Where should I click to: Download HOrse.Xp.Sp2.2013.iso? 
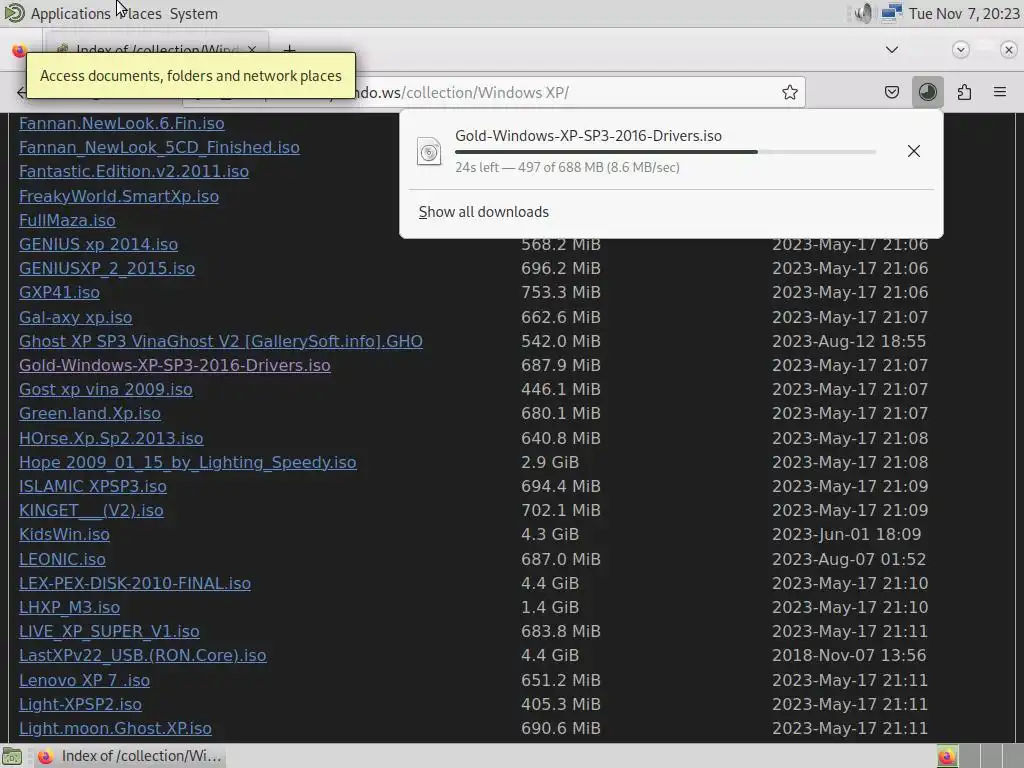click(111, 438)
